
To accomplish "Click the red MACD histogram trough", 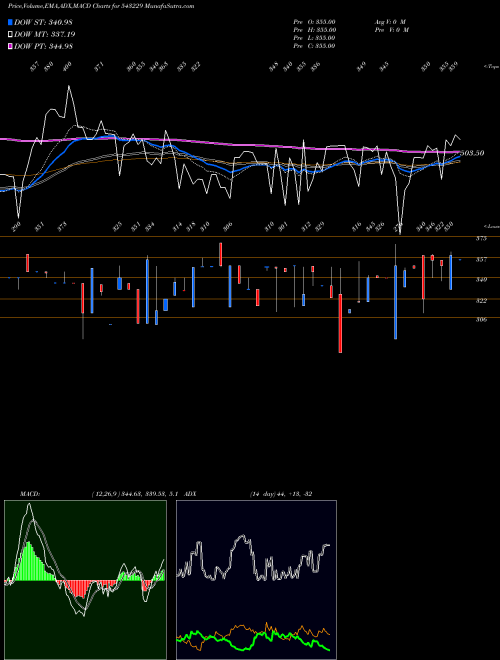I will click(x=80, y=589).
